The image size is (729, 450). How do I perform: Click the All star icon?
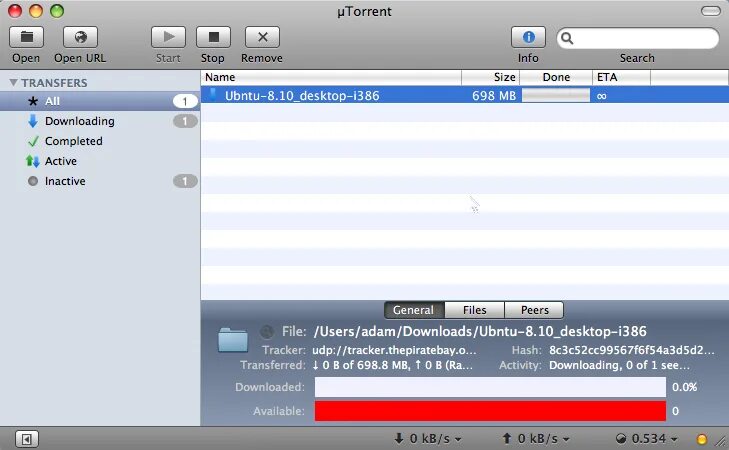coord(33,101)
